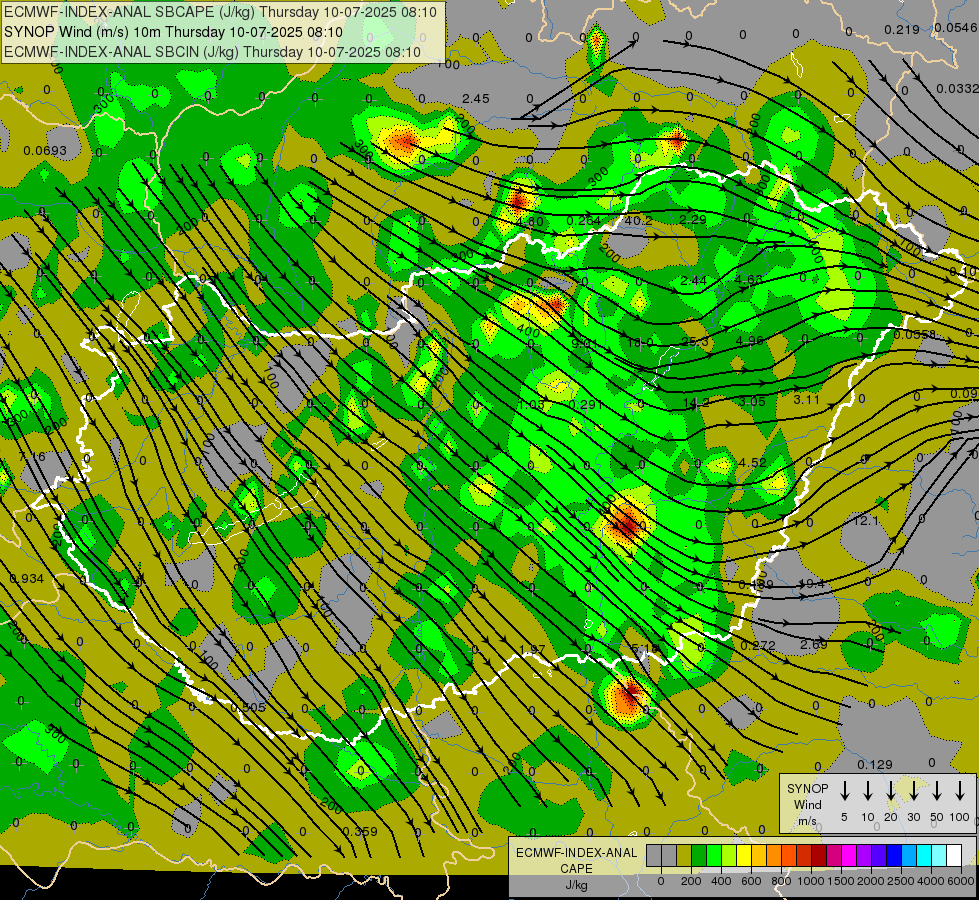Screen dimensions: 979x900
Task: Click the 40.2 value on the map
Action: point(638,220)
